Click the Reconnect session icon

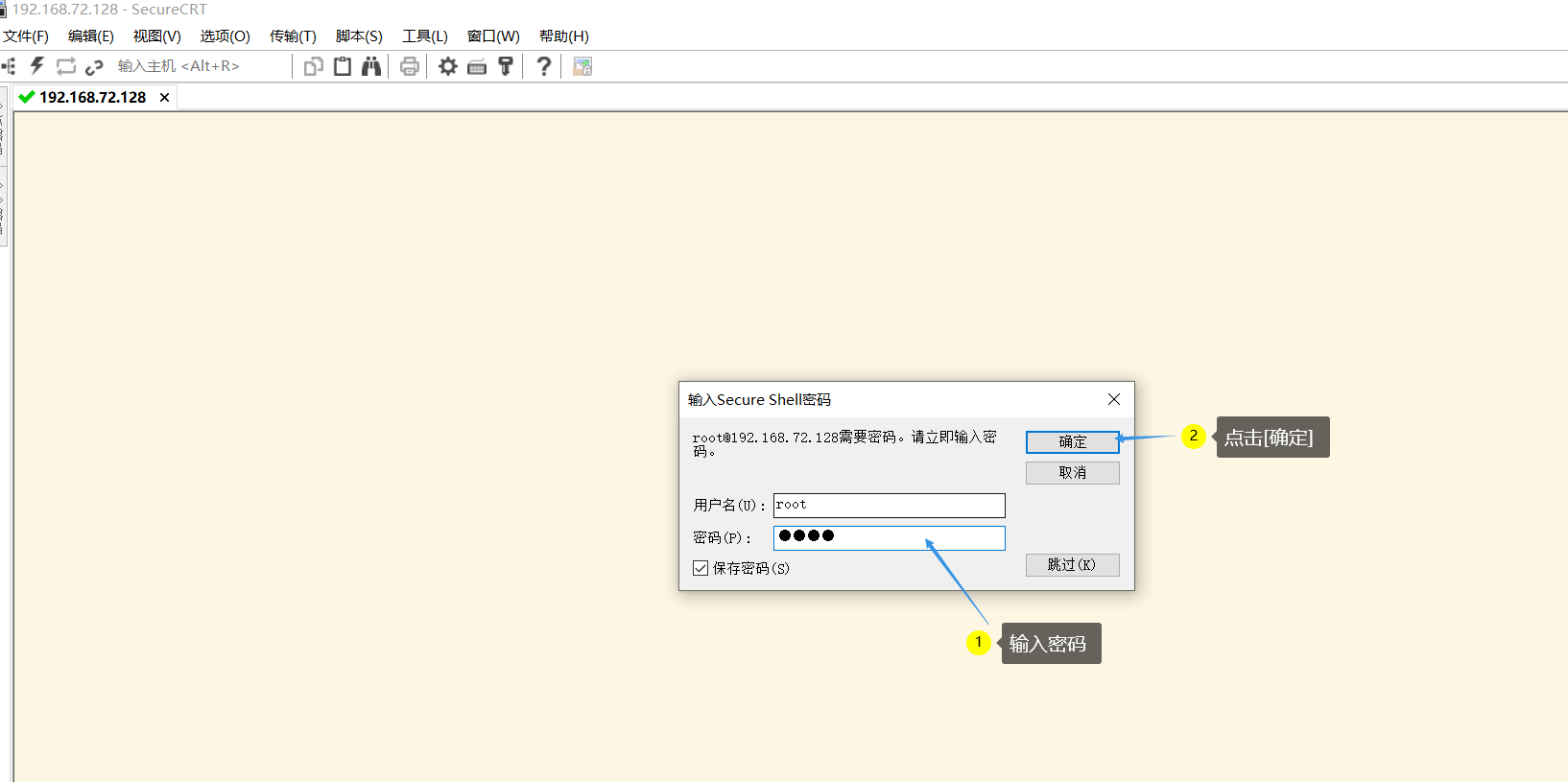click(66, 66)
